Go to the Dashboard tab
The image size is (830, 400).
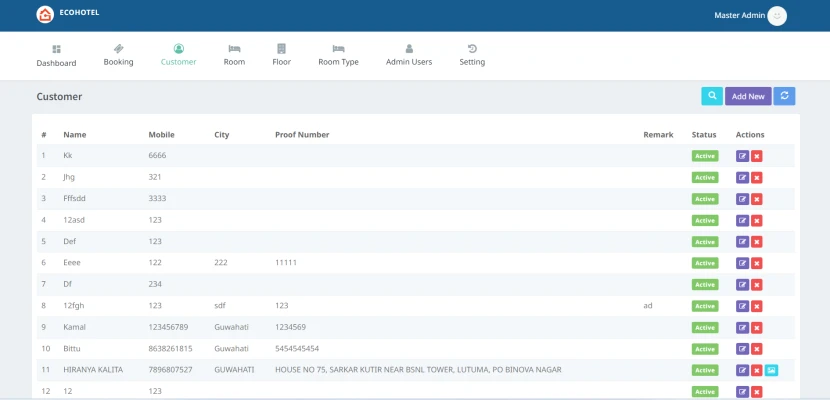pos(56,55)
